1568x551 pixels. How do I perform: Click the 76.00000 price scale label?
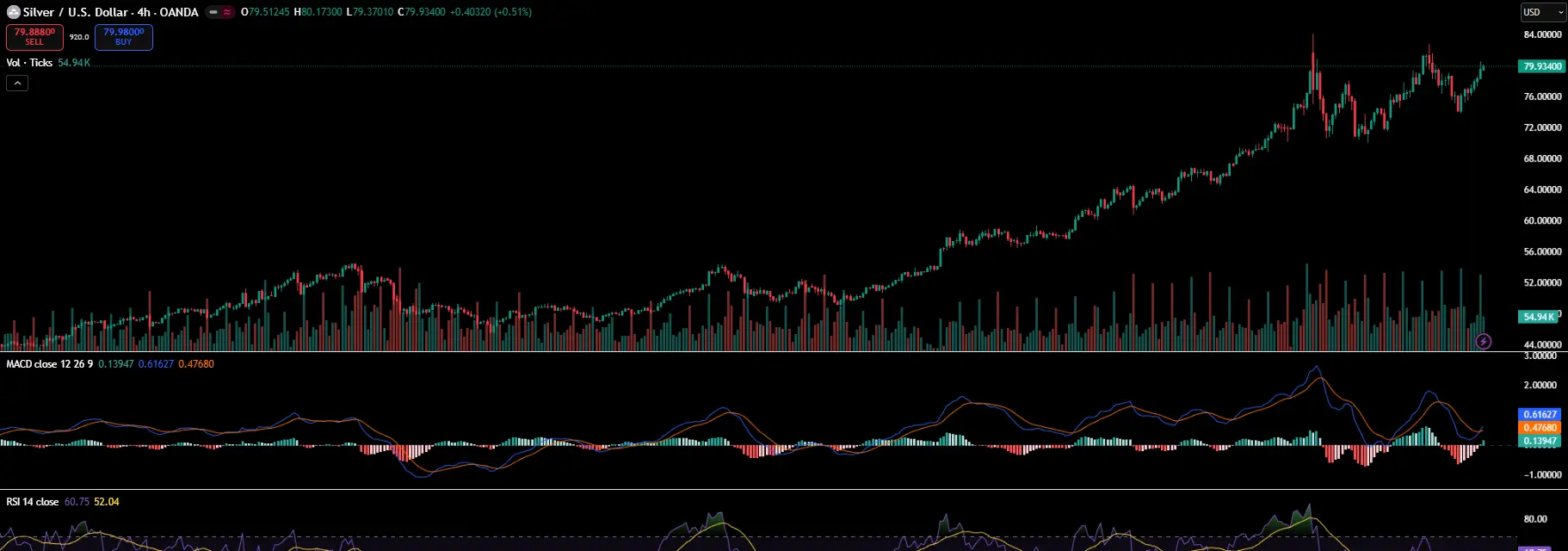[x=1542, y=96]
